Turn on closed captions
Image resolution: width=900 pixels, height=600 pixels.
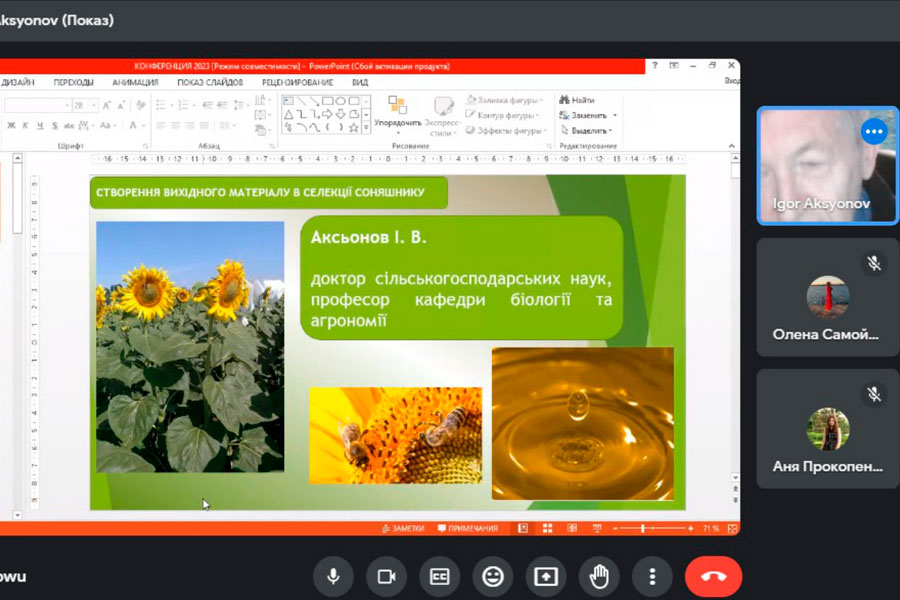click(x=439, y=577)
